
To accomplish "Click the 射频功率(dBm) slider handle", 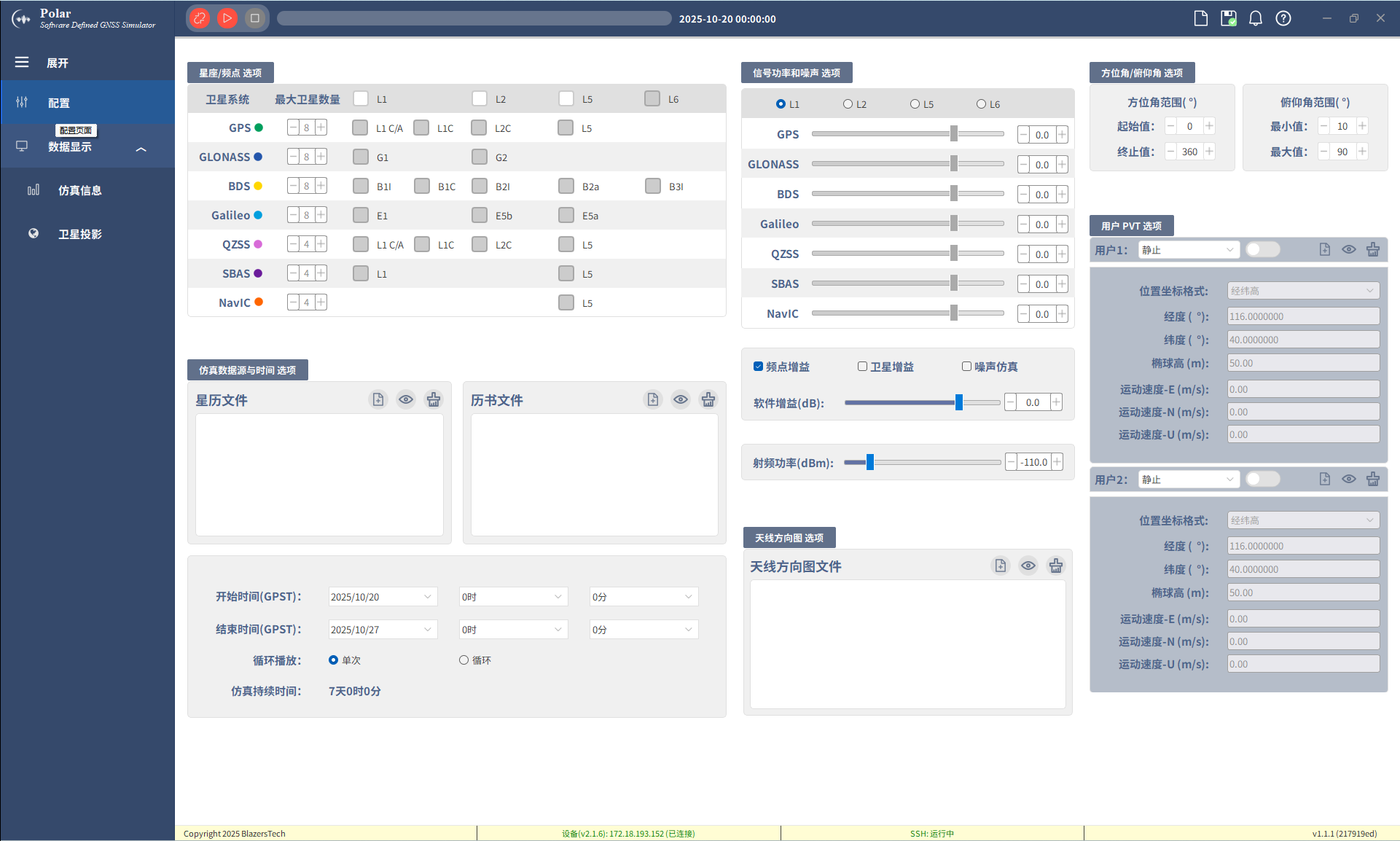I will point(869,462).
